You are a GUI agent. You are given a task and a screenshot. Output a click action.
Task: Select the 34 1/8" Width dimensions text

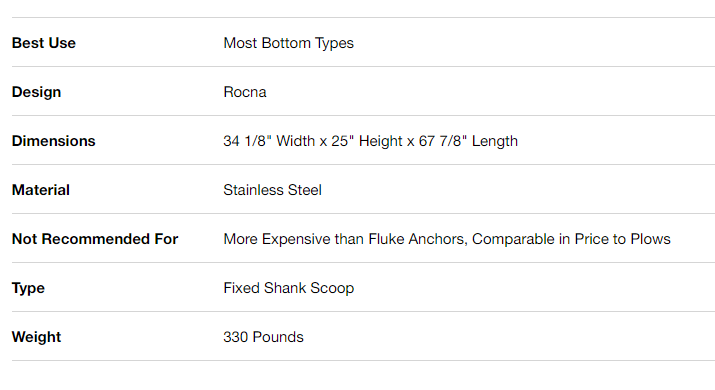coord(269,141)
